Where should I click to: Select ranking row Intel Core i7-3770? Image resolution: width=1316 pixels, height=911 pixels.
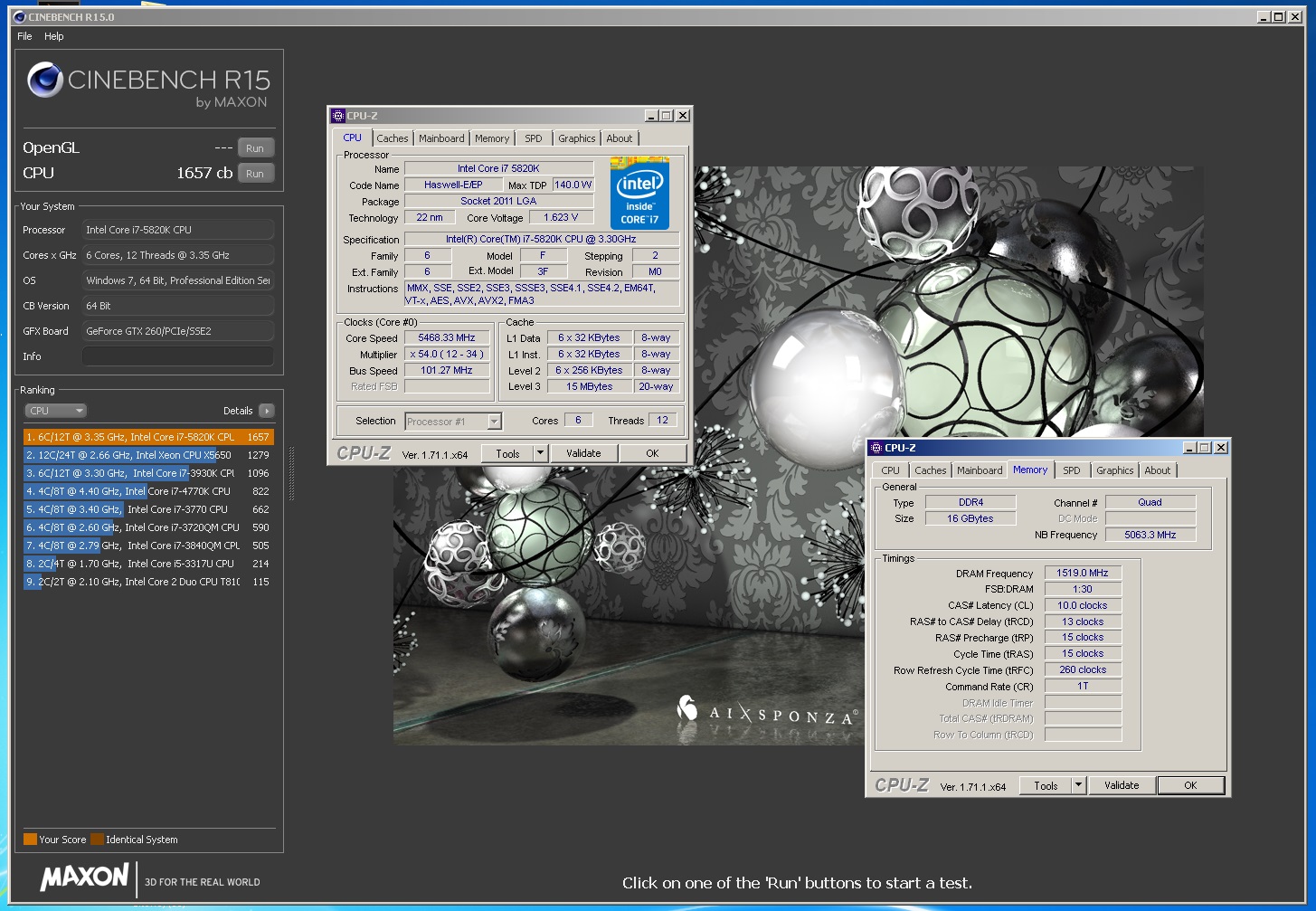click(x=148, y=509)
